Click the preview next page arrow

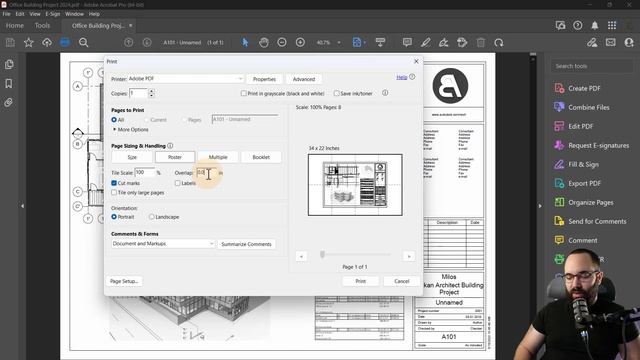point(409,256)
